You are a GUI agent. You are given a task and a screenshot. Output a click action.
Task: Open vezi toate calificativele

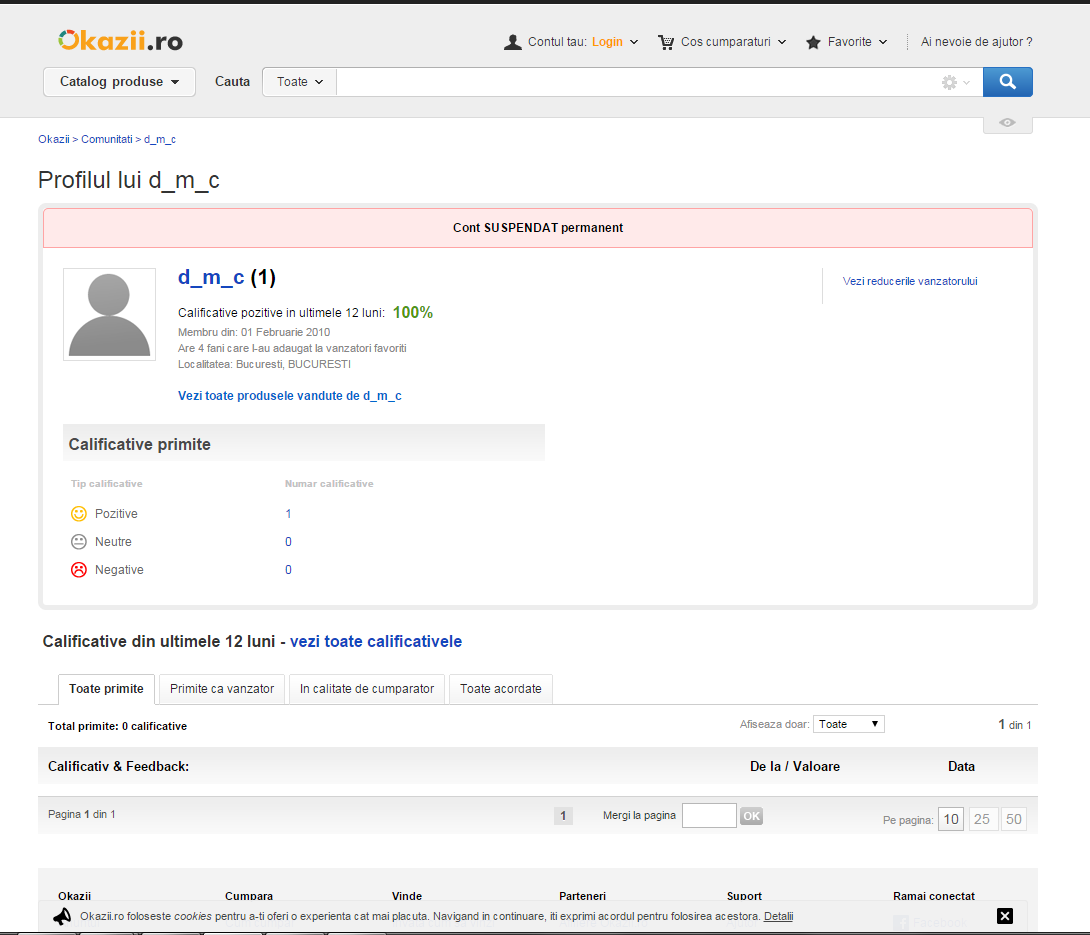[375, 641]
